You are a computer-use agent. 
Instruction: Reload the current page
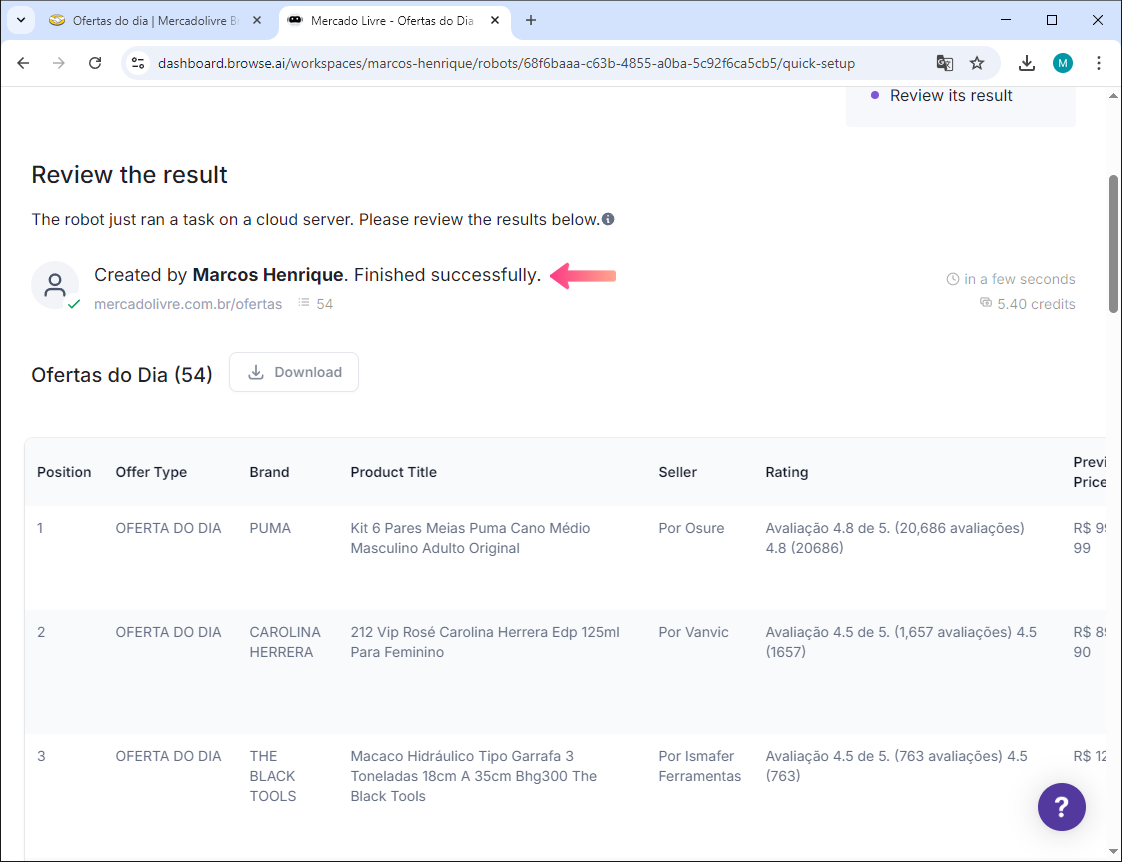(x=95, y=63)
